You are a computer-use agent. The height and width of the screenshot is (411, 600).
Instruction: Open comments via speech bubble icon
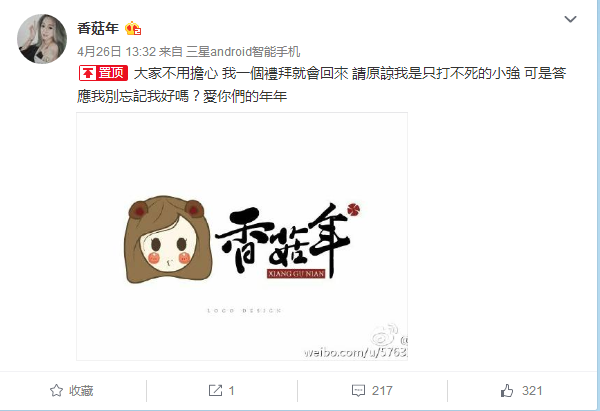pos(358,391)
